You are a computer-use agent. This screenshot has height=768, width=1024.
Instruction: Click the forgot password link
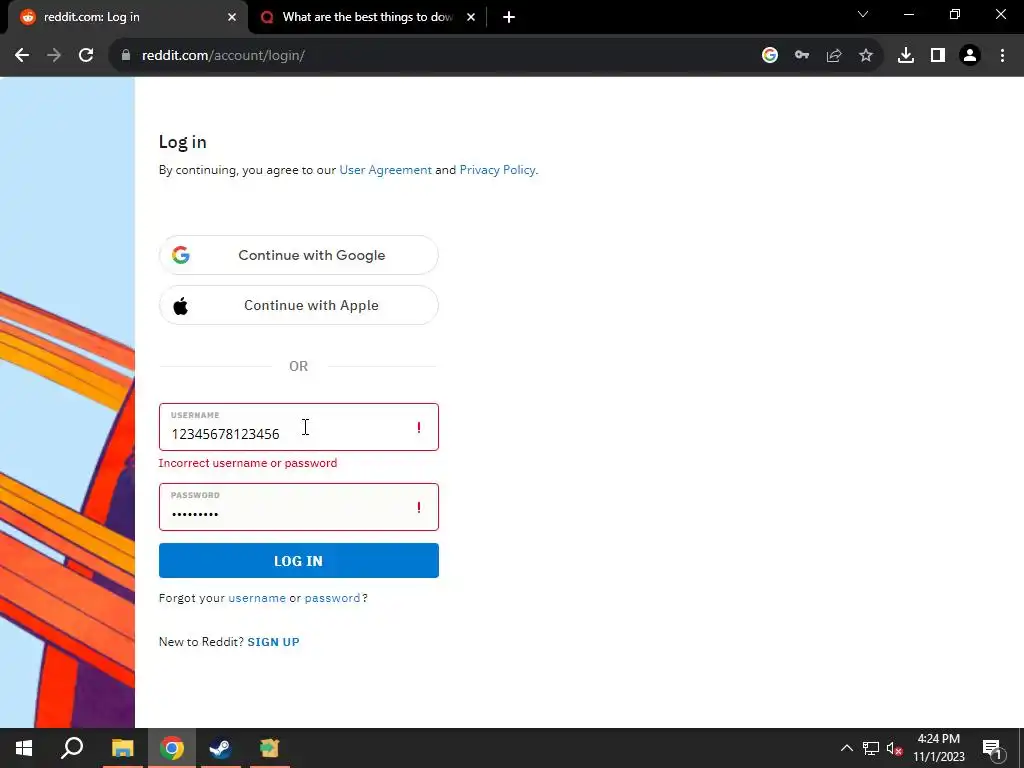[332, 598]
